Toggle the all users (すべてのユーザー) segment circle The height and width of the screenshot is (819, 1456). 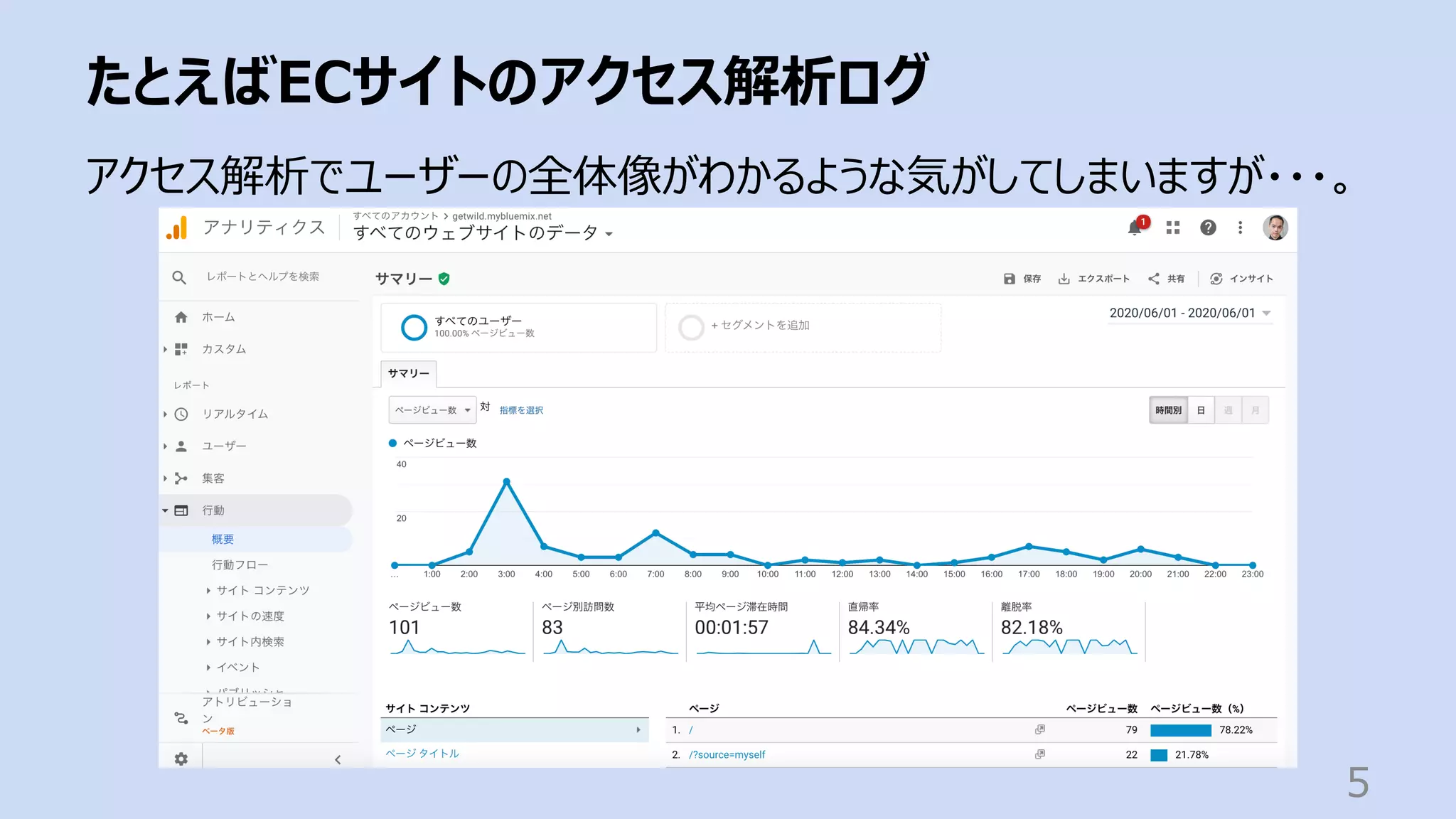pyautogui.click(x=414, y=327)
